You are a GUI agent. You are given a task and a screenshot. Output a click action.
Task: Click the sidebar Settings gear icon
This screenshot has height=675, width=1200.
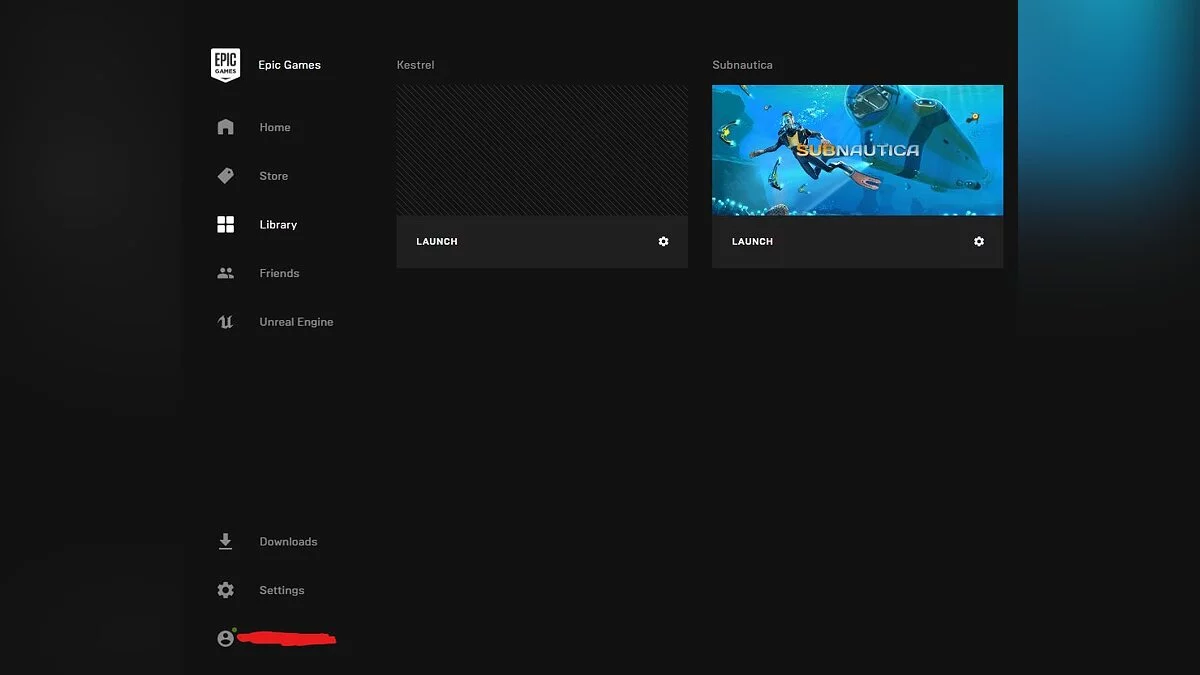tap(225, 590)
